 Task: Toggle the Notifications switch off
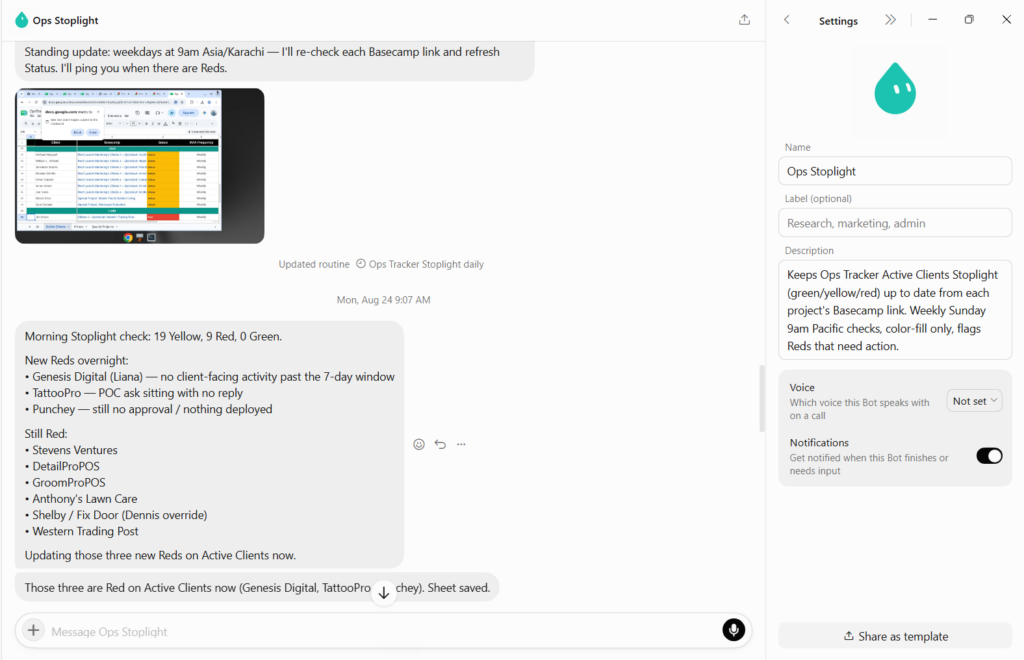989,456
